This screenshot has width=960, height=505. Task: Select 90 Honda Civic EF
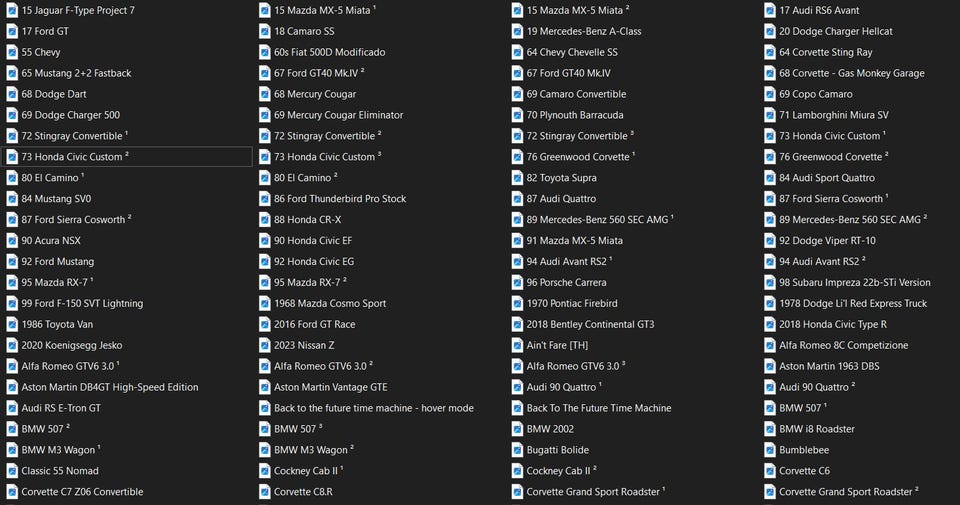point(313,241)
